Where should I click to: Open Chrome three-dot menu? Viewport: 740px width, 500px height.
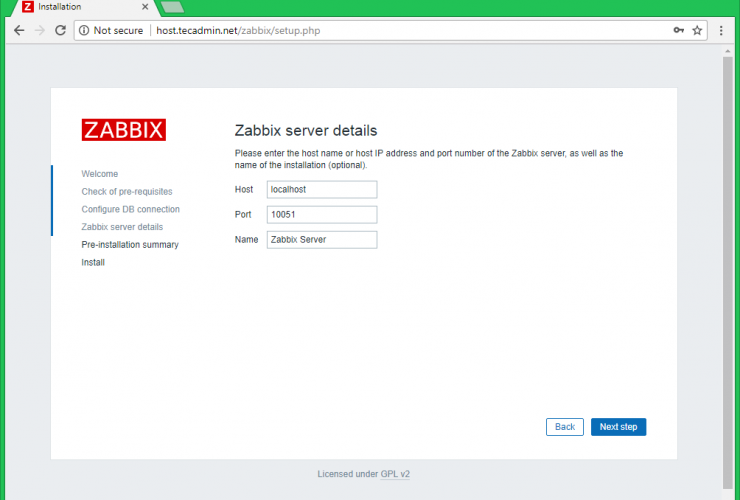[x=721, y=30]
